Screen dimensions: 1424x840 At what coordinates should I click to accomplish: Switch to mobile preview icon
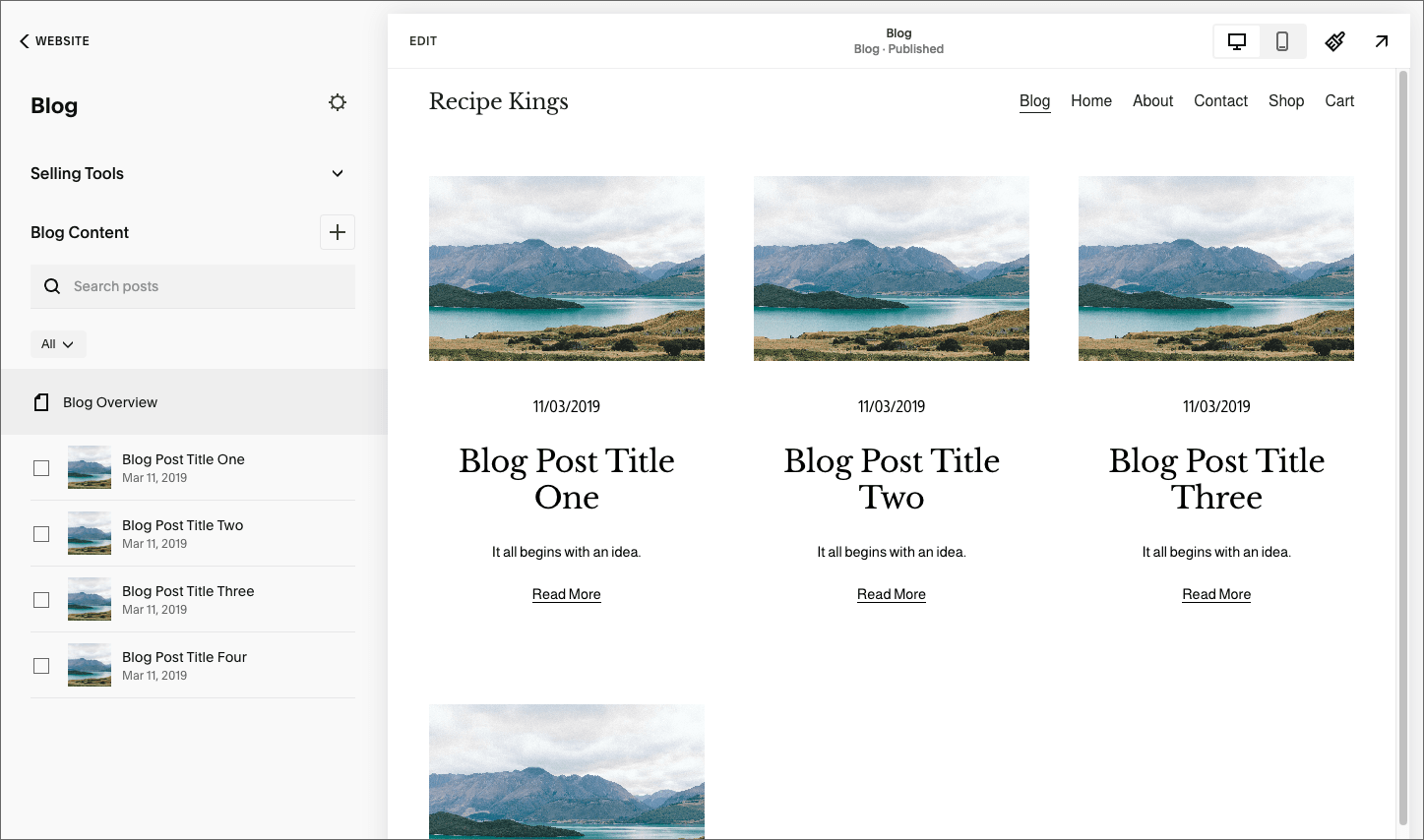[1282, 41]
